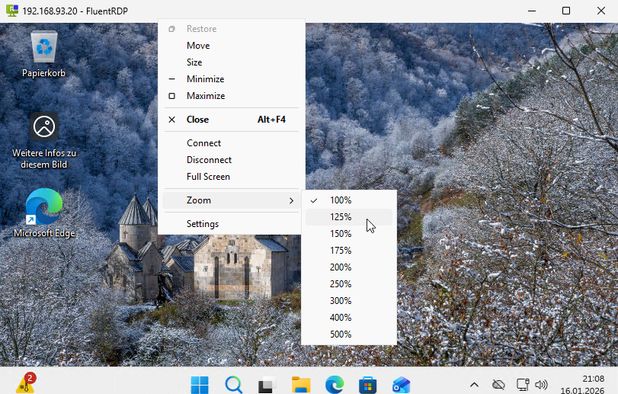Viewport: 618px width, 394px height.
Task: Set zoom to 200%
Action: tap(349, 267)
